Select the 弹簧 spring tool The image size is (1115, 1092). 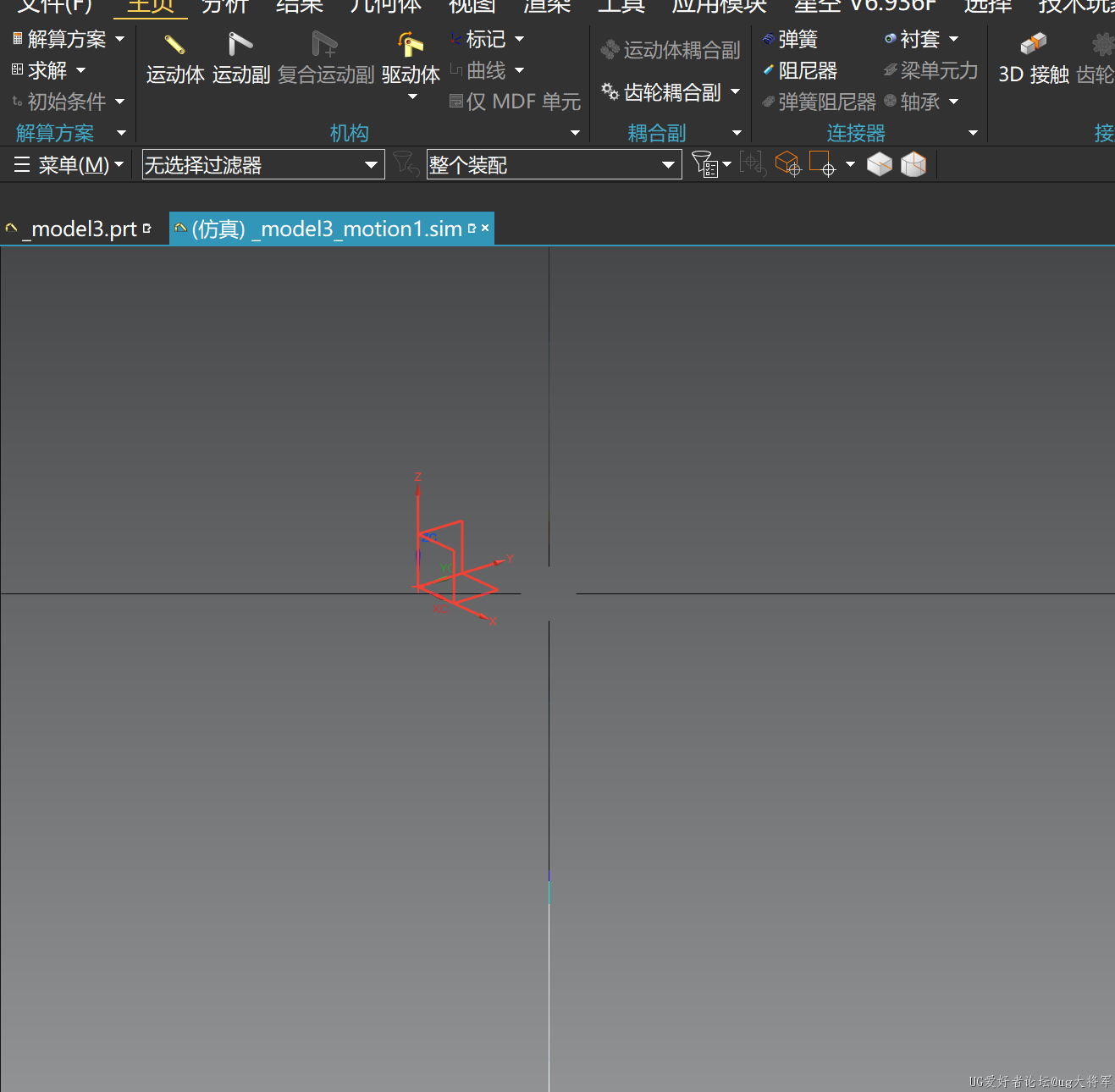790,39
